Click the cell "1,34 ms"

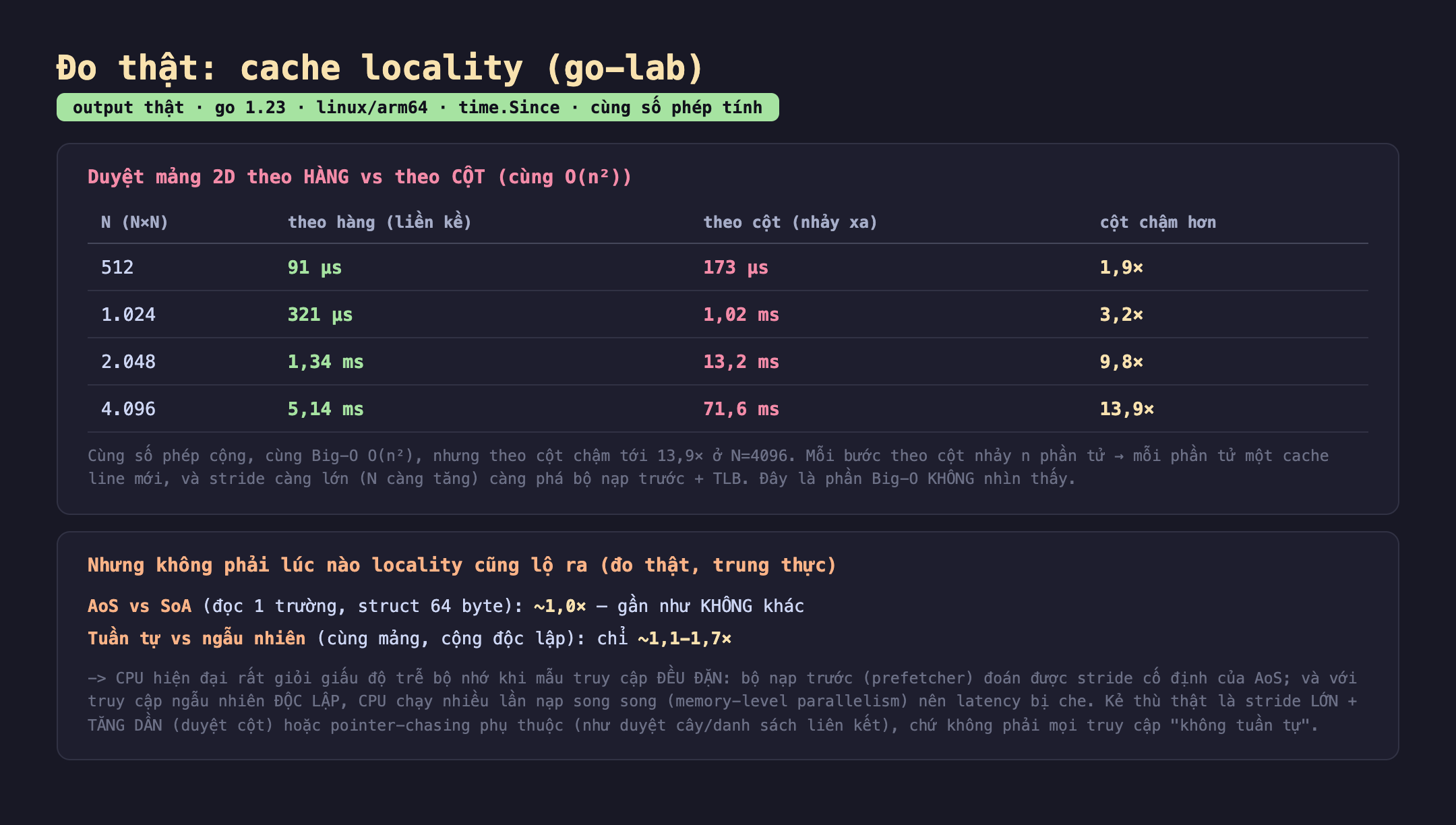[x=326, y=362]
